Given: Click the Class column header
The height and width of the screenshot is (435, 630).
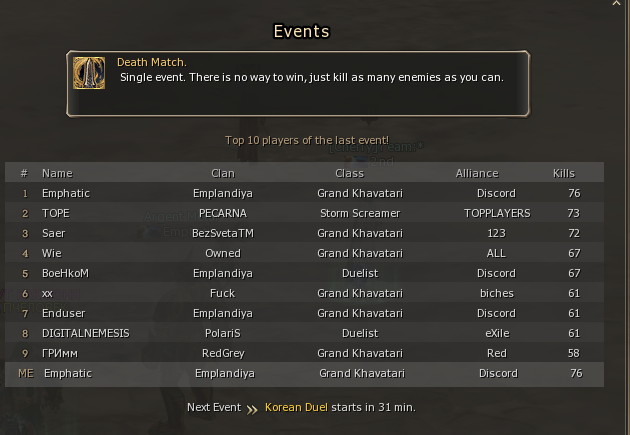Looking at the screenshot, I should coord(349,173).
